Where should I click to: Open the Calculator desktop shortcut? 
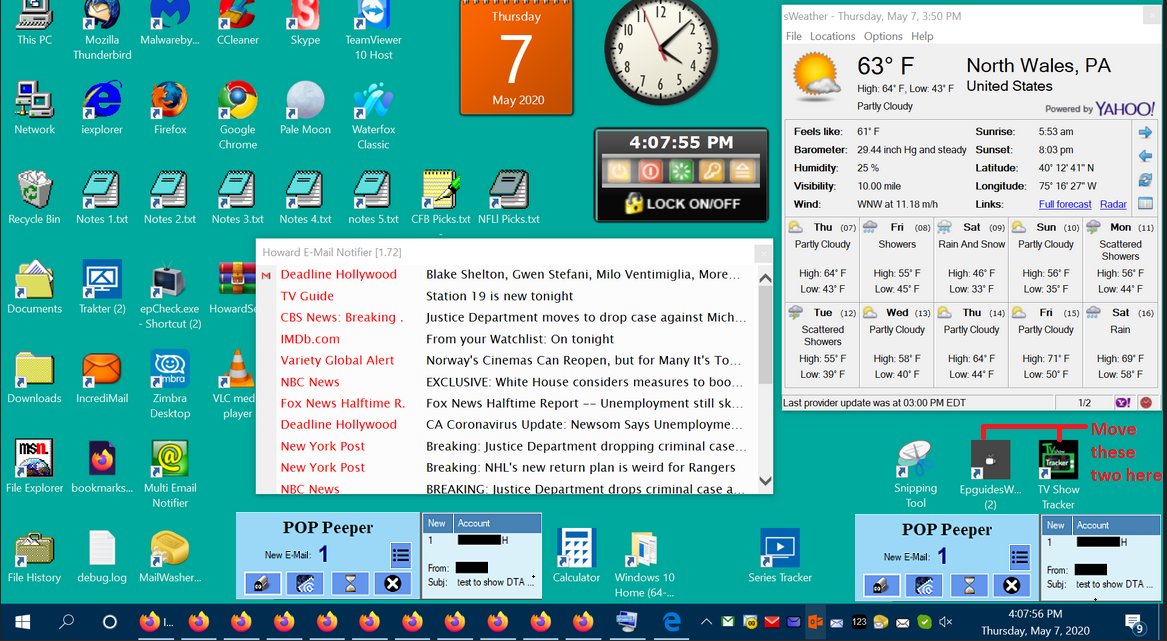coord(576,549)
